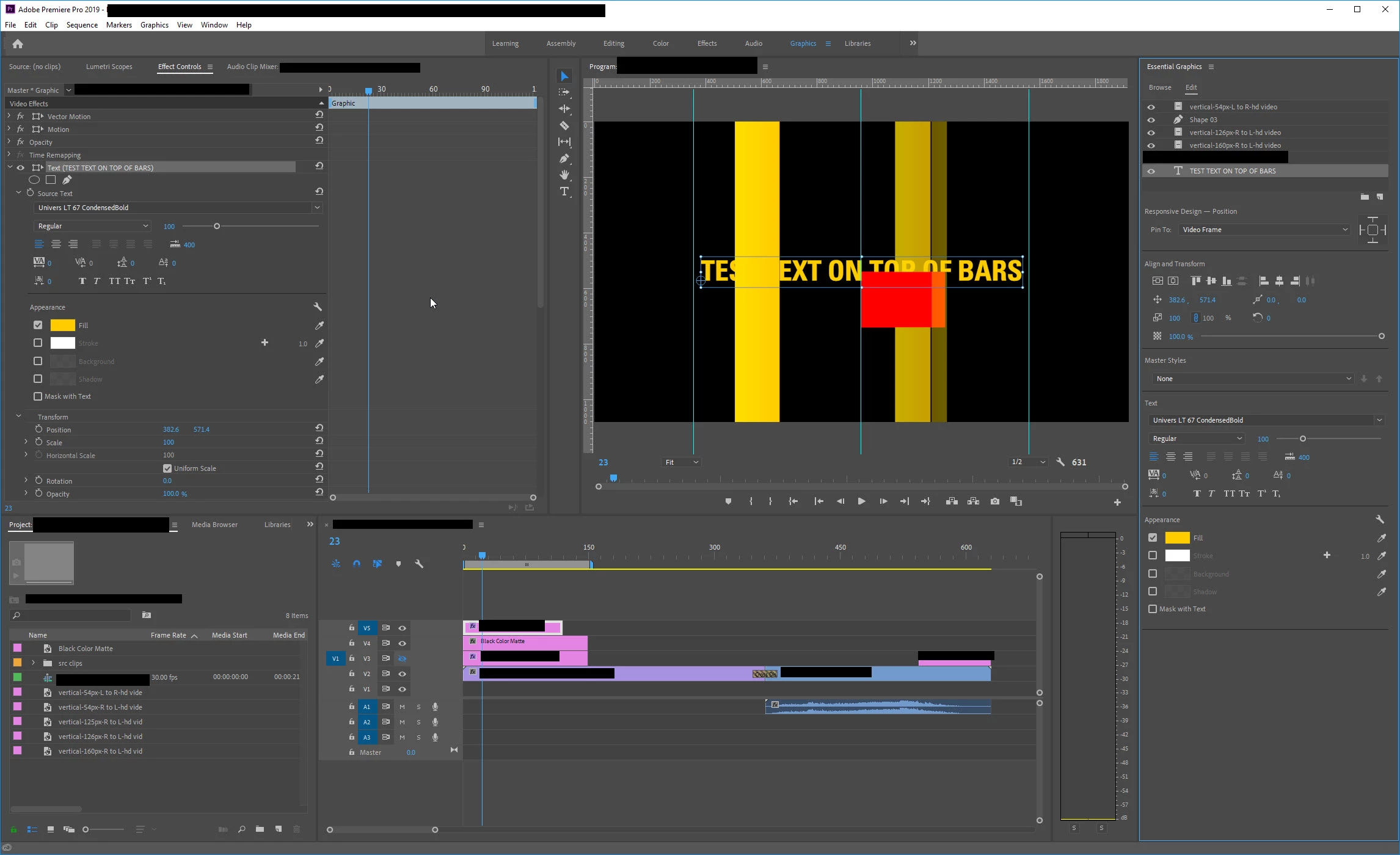Select the Hand tool

point(564,175)
